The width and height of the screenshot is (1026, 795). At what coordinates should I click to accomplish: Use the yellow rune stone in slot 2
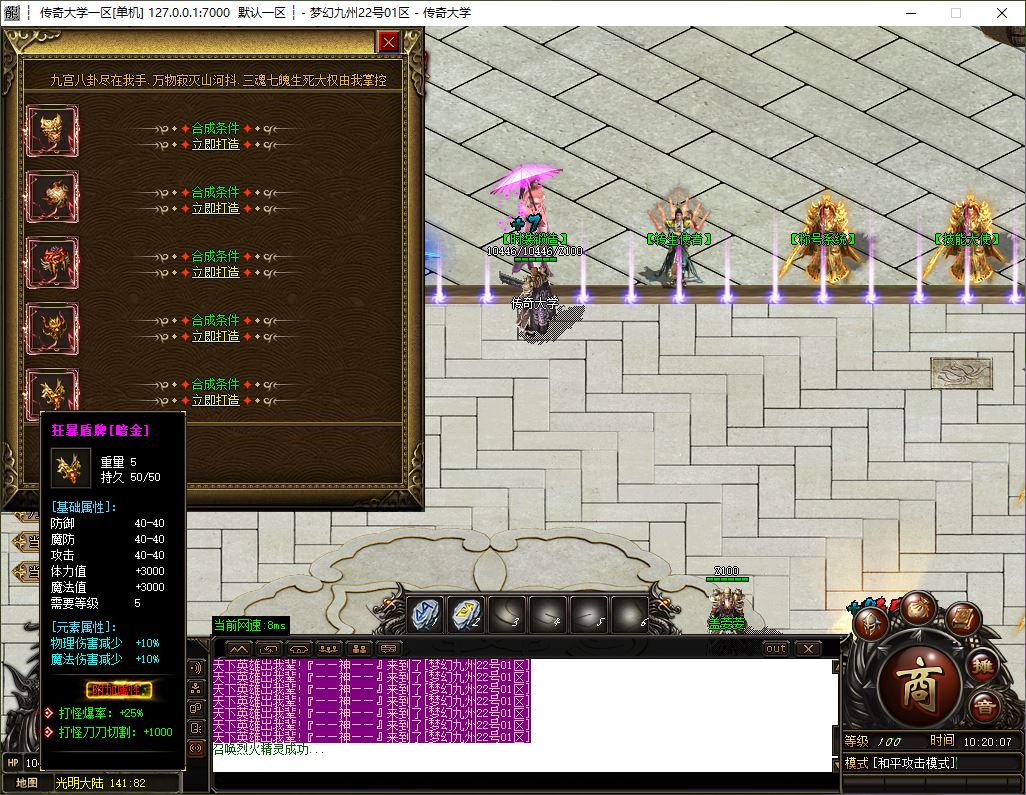coord(465,614)
